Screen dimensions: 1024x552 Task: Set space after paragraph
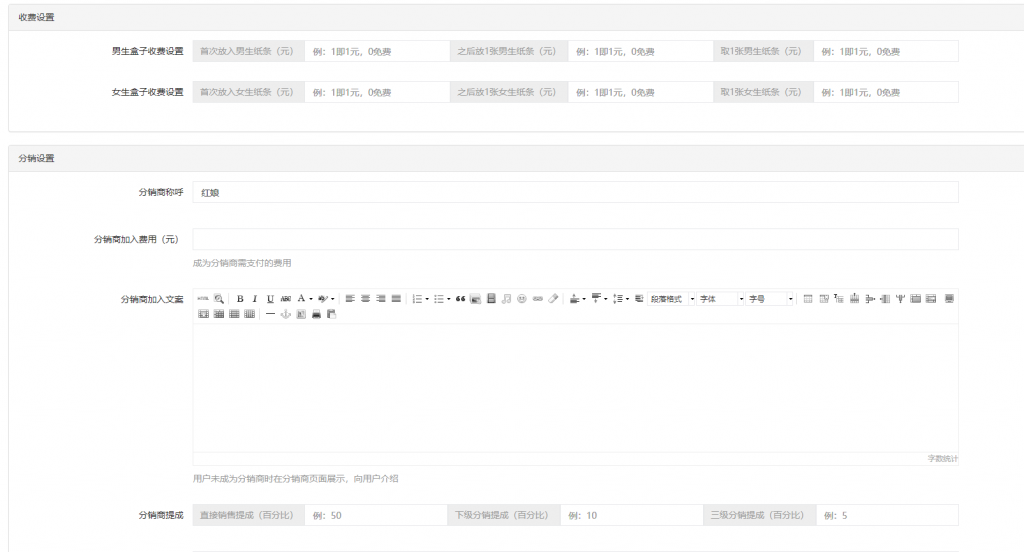(596, 299)
